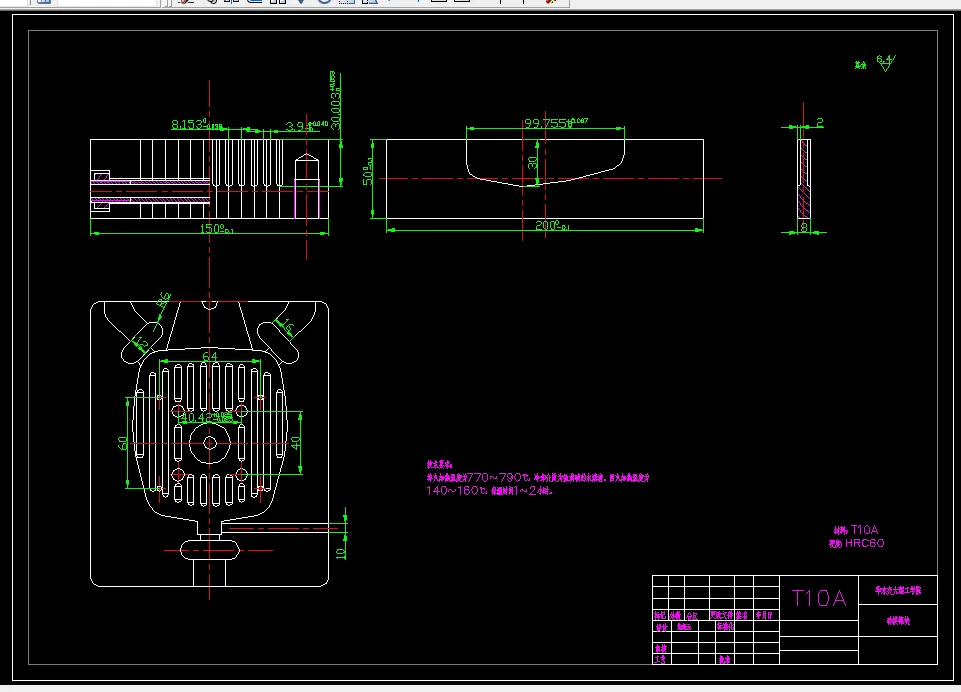Image resolution: width=961 pixels, height=692 pixels.
Task: Click the vertical 30.003 dimension text
Action: point(335,99)
